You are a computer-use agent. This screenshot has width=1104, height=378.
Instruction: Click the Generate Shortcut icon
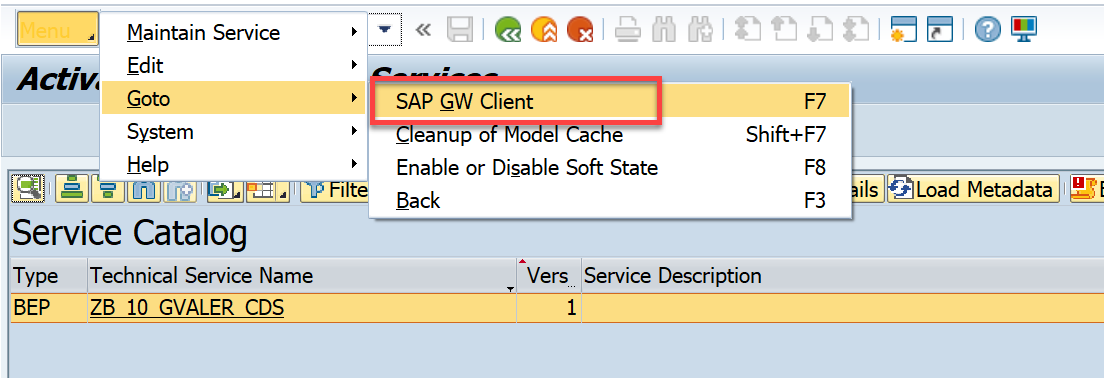(939, 30)
